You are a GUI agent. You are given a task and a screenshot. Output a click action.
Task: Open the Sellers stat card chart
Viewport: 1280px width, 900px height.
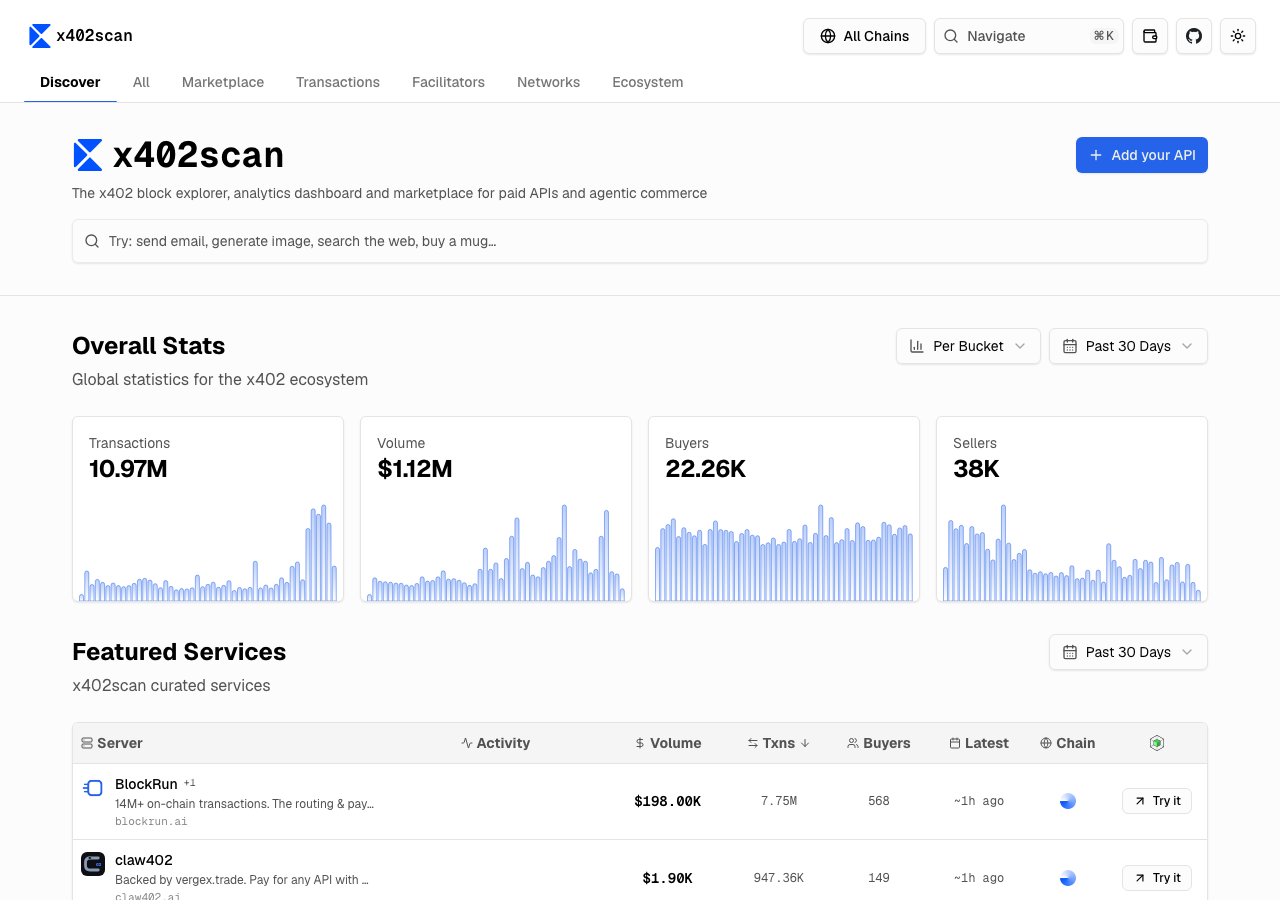(1072, 509)
